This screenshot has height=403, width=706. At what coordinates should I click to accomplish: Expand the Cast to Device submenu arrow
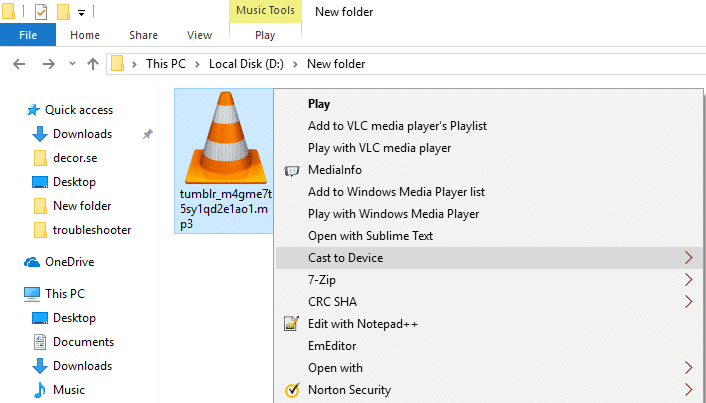coord(688,258)
